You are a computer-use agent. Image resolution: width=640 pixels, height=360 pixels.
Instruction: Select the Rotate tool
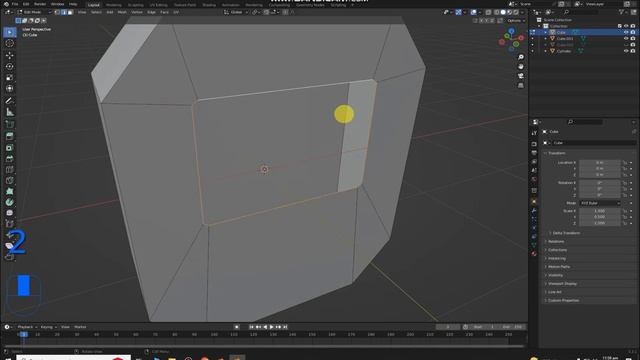9,67
